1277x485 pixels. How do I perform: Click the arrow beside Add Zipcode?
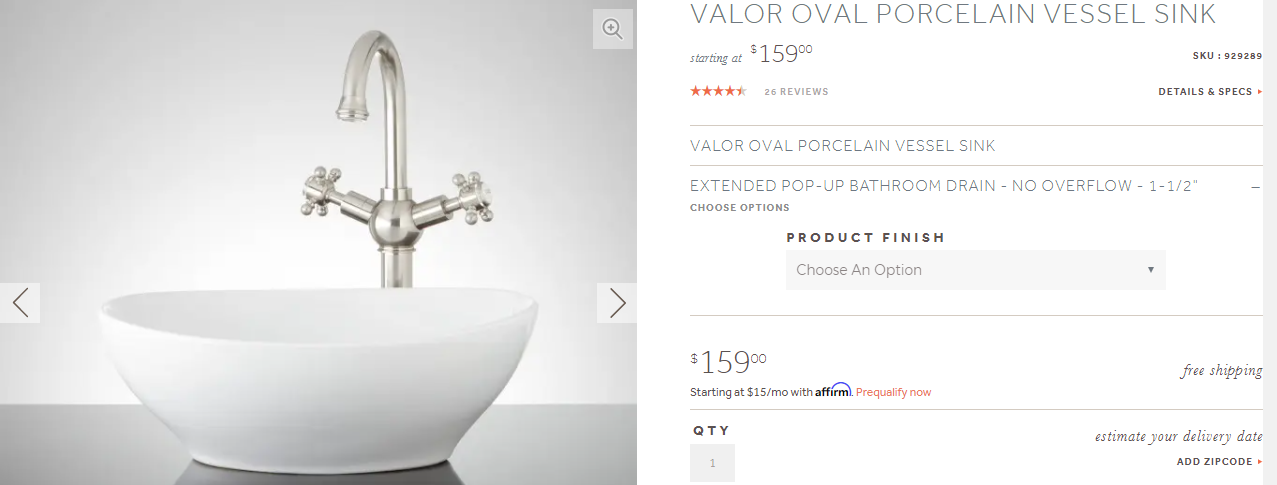1260,462
